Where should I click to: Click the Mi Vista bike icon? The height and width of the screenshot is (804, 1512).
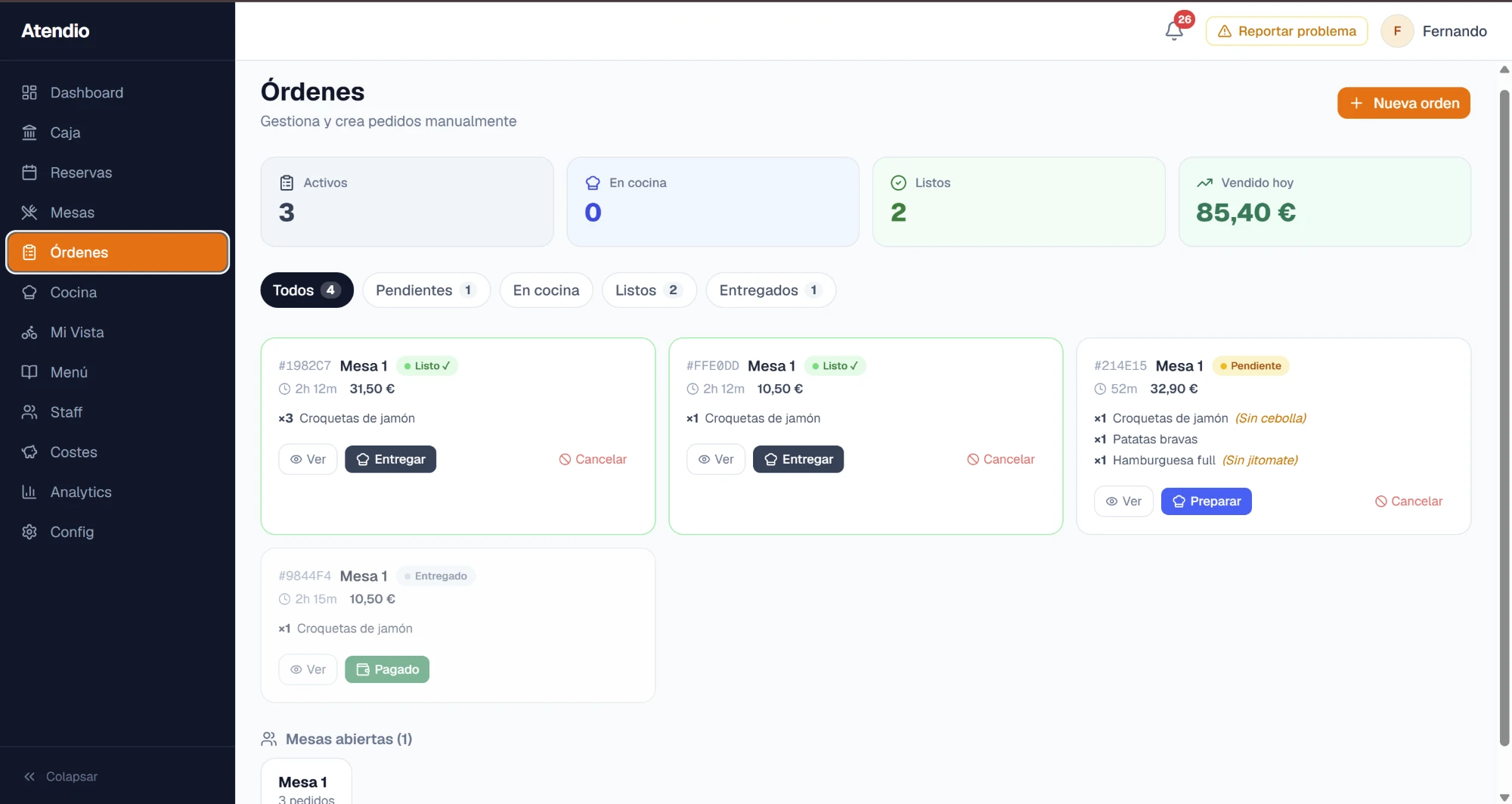29,332
